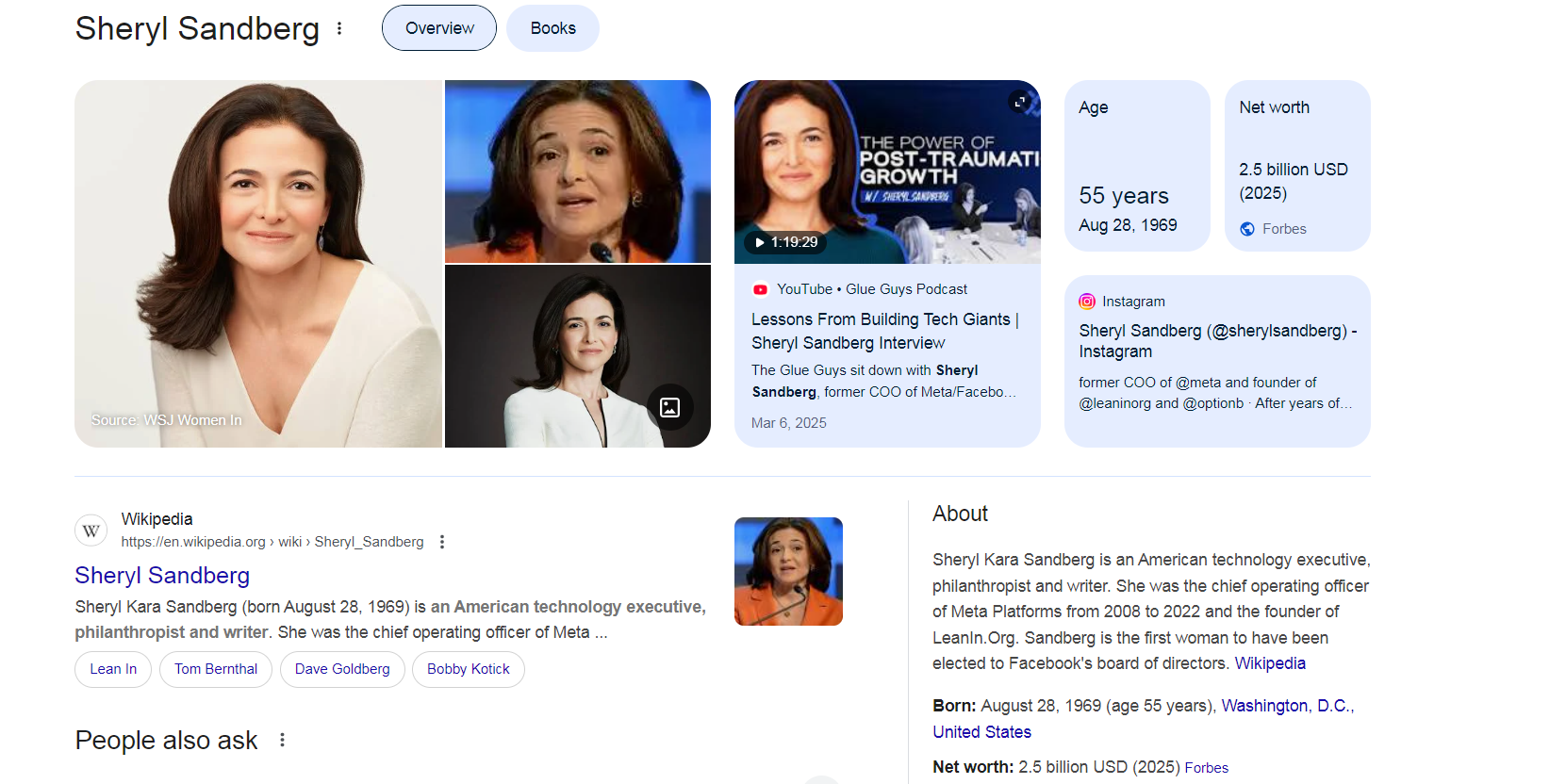Open United States link
The image size is (1566, 784).
(981, 732)
